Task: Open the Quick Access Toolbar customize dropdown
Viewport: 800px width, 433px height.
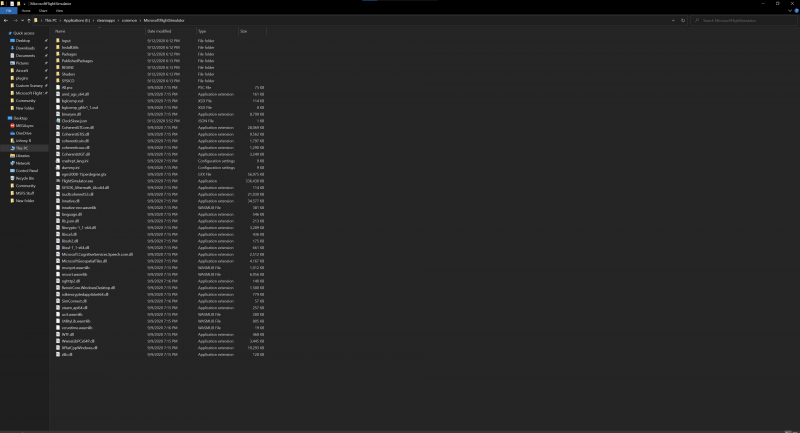Action: coord(24,4)
